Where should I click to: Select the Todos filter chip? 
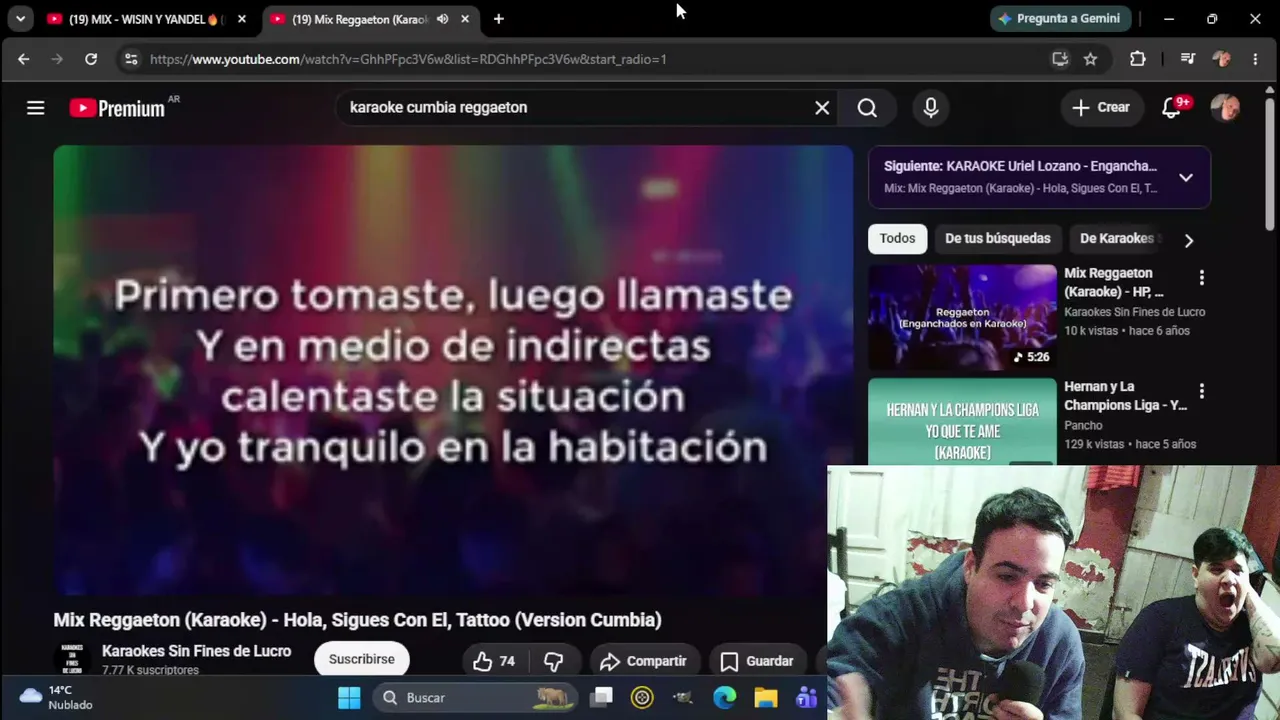tap(897, 239)
